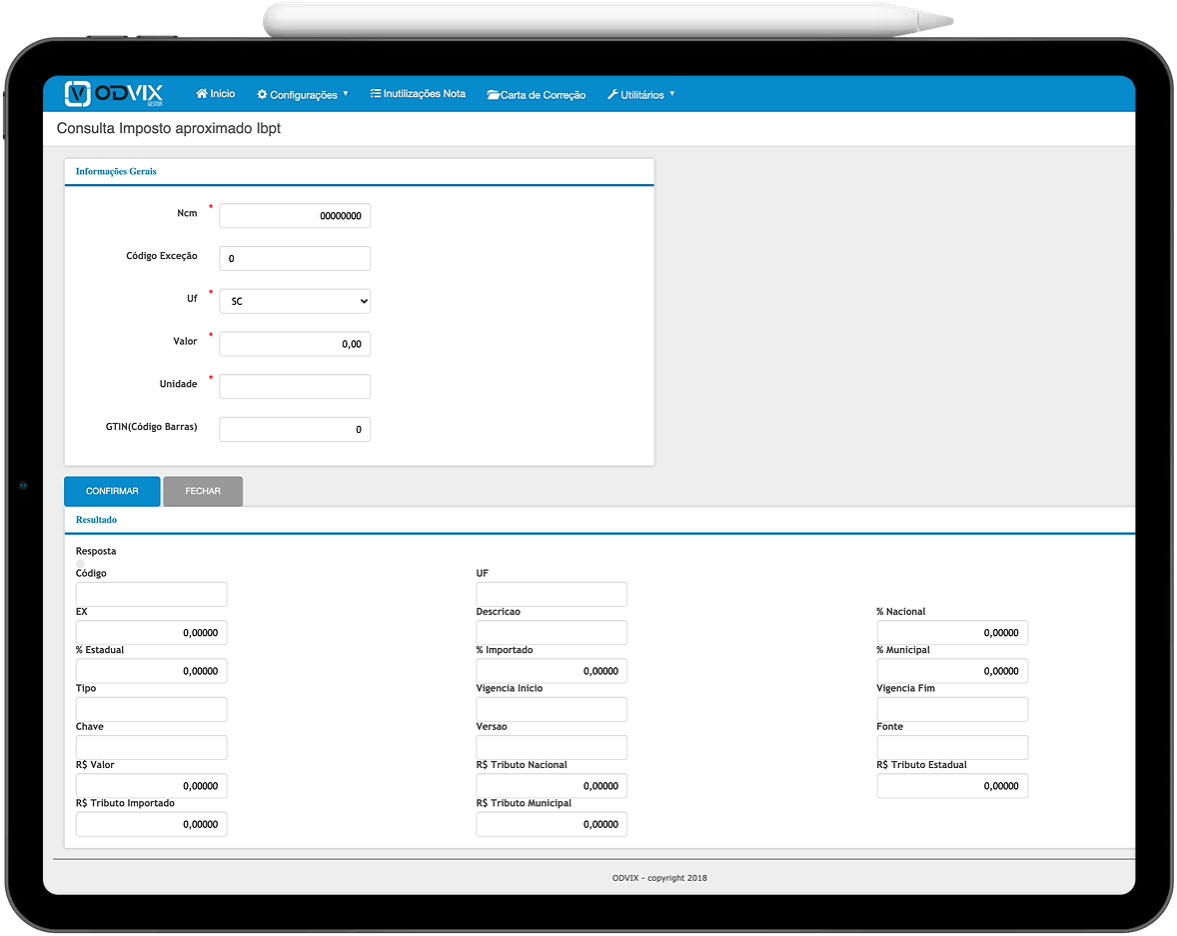The height and width of the screenshot is (936, 1177).
Task: Select the Valor input field
Action: coord(295,344)
